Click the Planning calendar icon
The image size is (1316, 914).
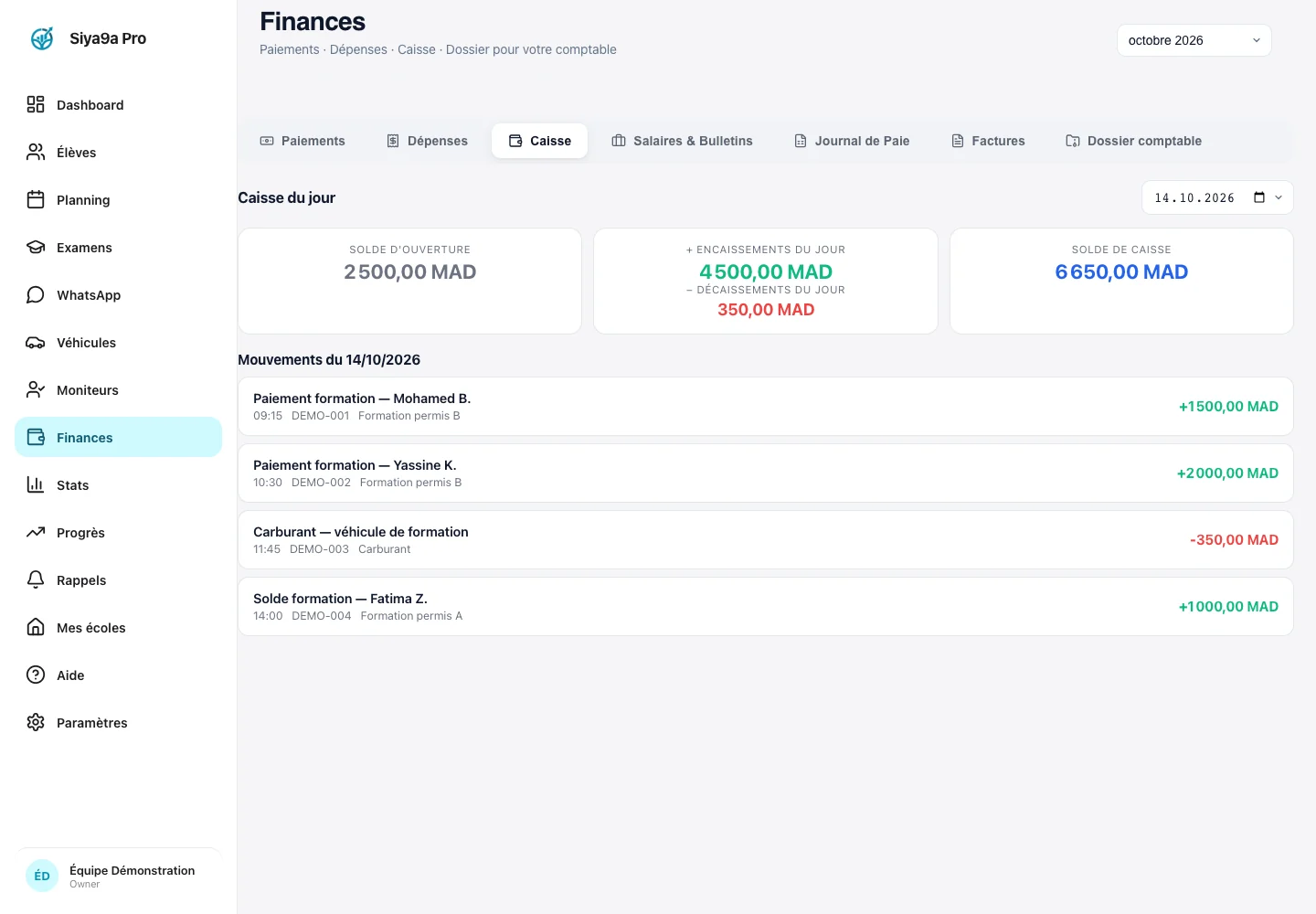(x=36, y=199)
